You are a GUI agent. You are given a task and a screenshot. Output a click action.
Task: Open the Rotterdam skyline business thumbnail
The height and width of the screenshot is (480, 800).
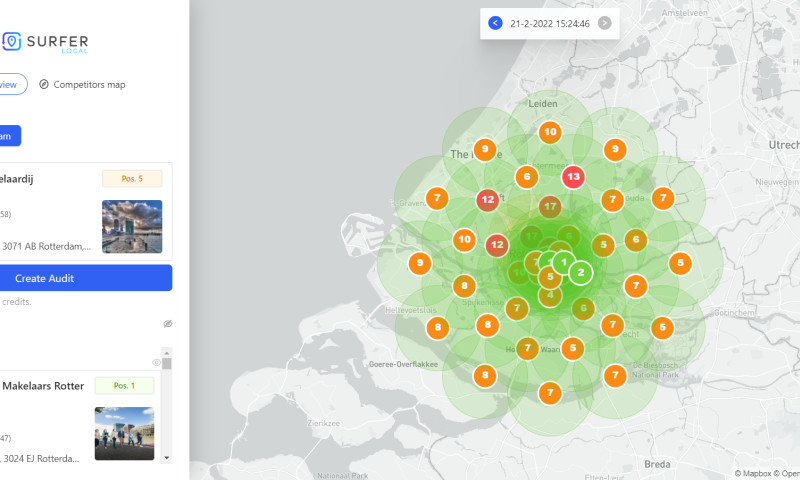point(131,227)
